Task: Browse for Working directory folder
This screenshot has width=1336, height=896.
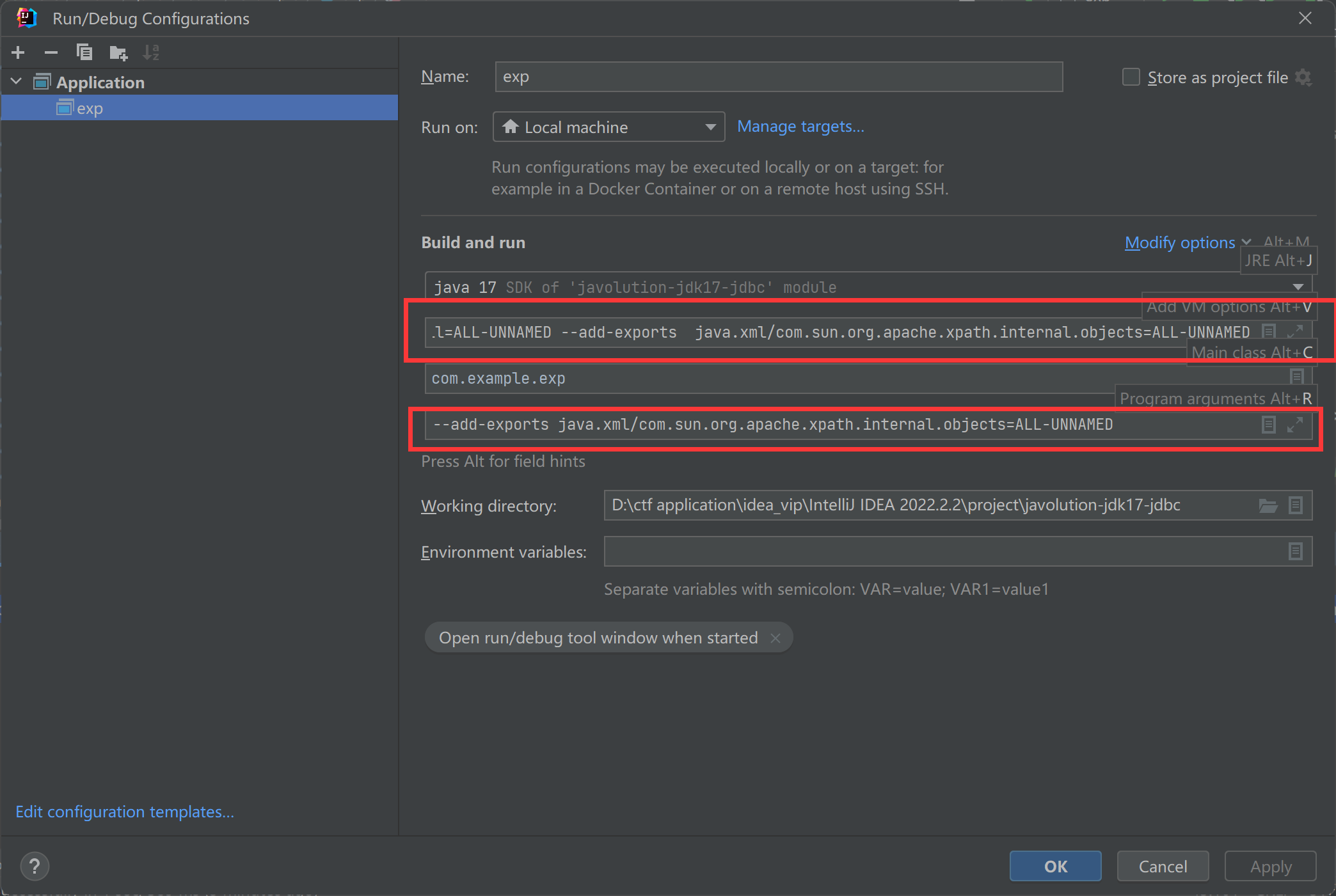Action: click(x=1268, y=506)
